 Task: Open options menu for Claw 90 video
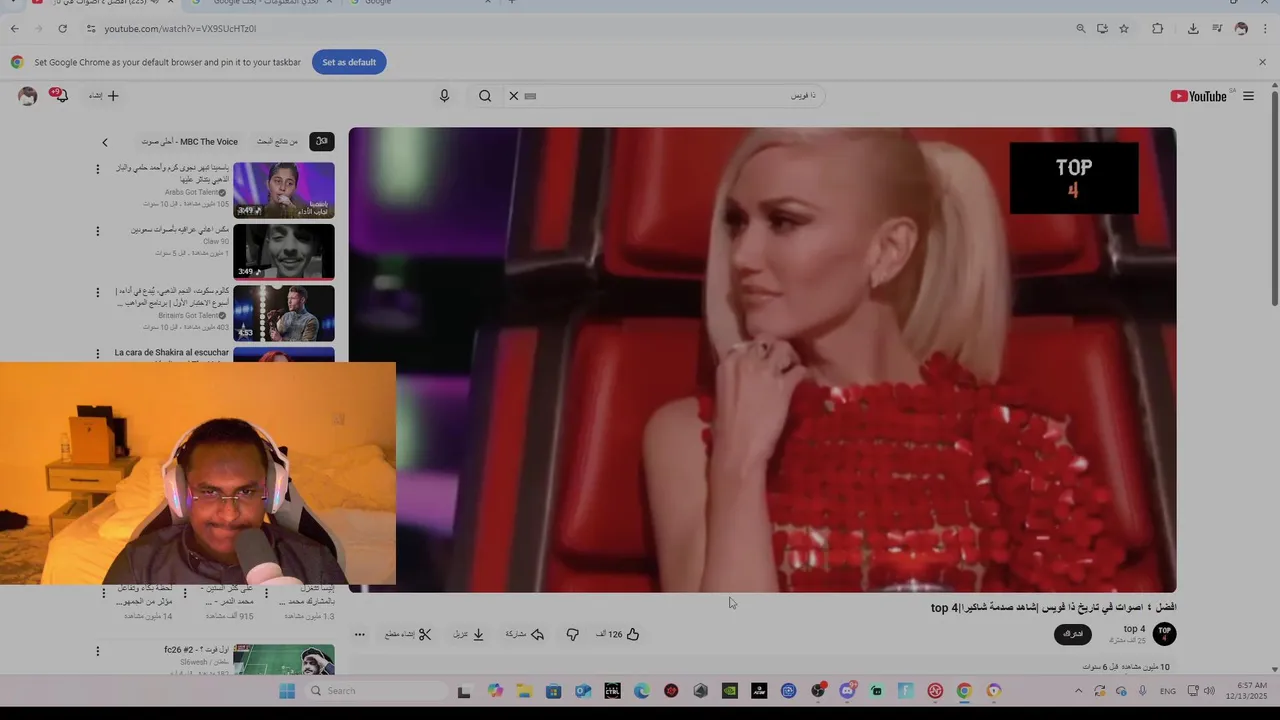point(97,231)
